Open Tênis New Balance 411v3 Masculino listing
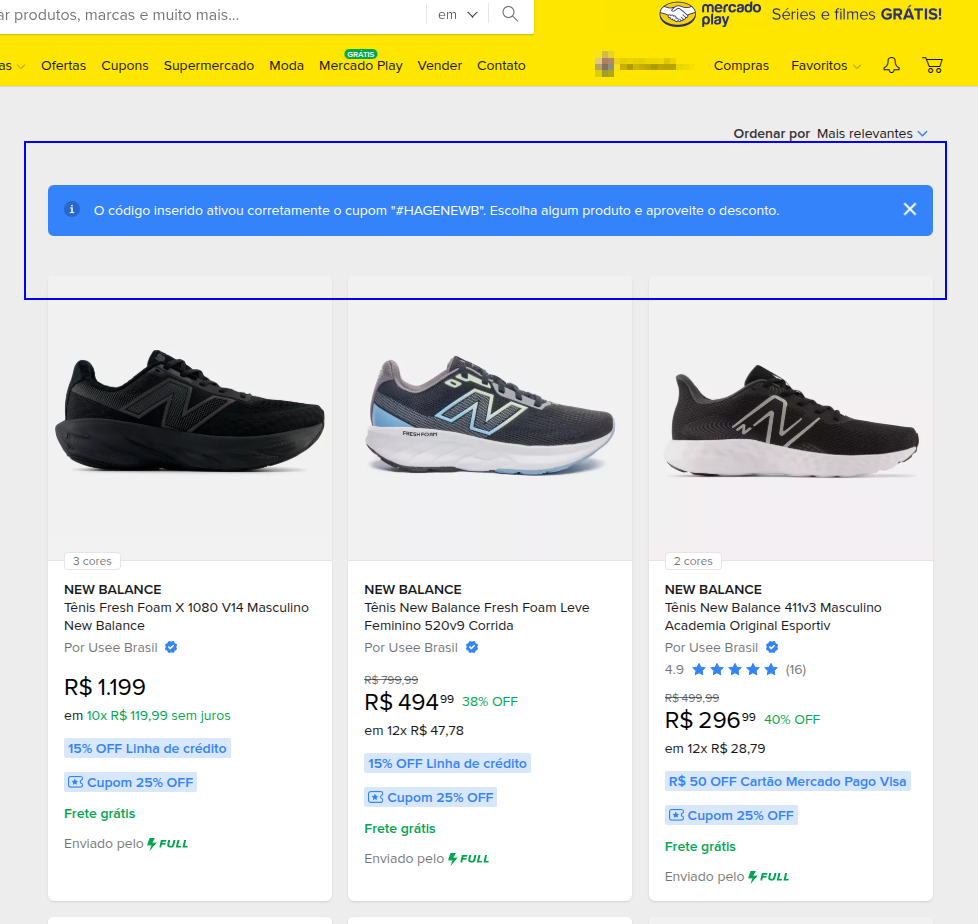The height and width of the screenshot is (924, 978). pos(773,616)
